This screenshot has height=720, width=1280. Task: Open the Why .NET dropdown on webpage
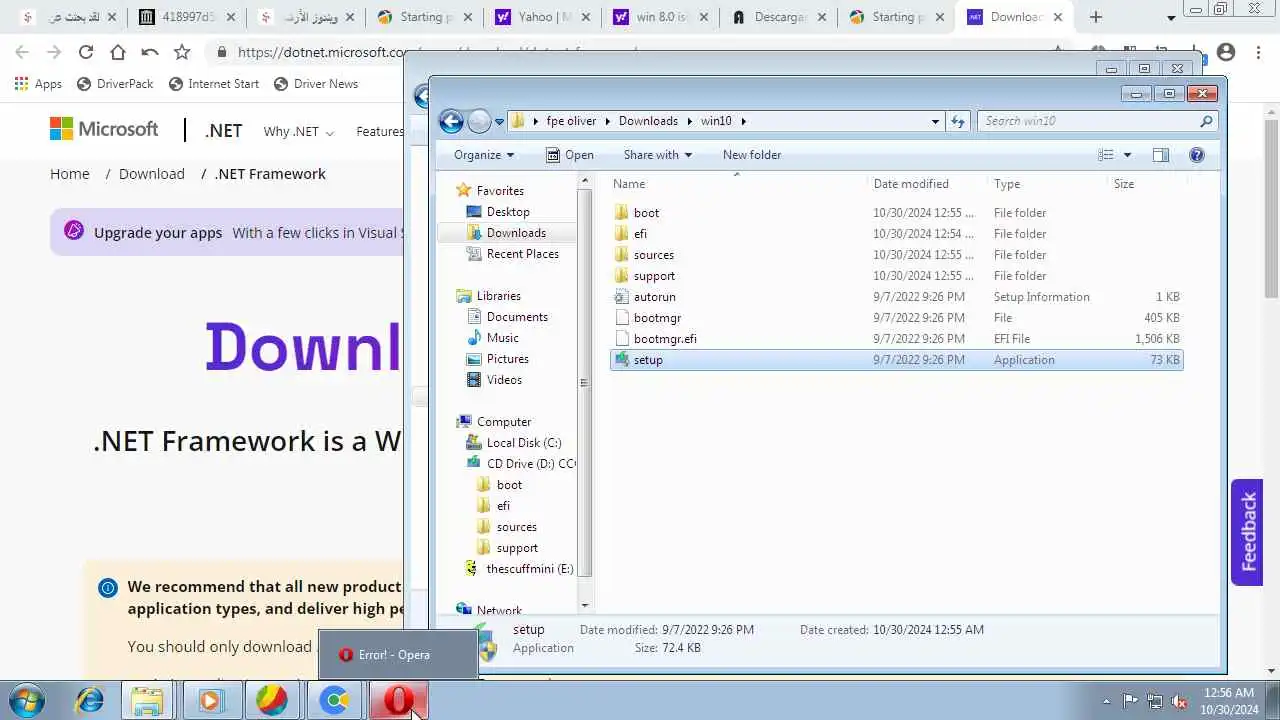point(298,131)
